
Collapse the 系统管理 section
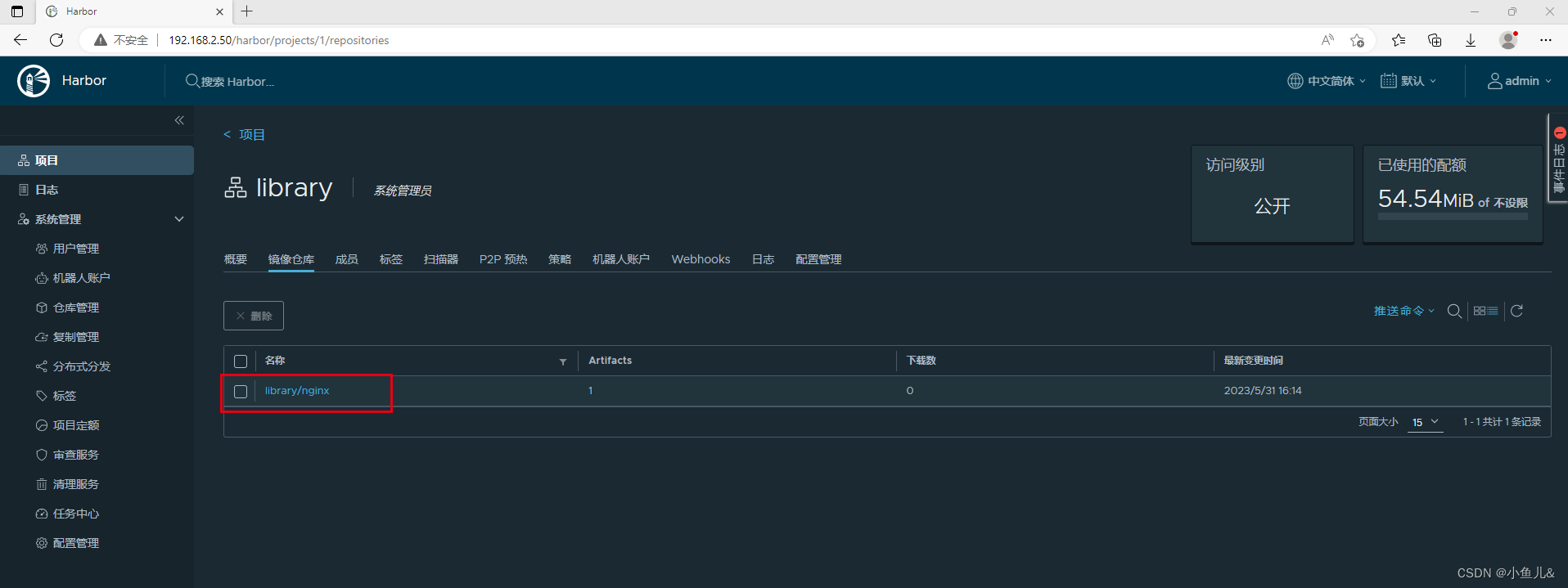click(179, 219)
